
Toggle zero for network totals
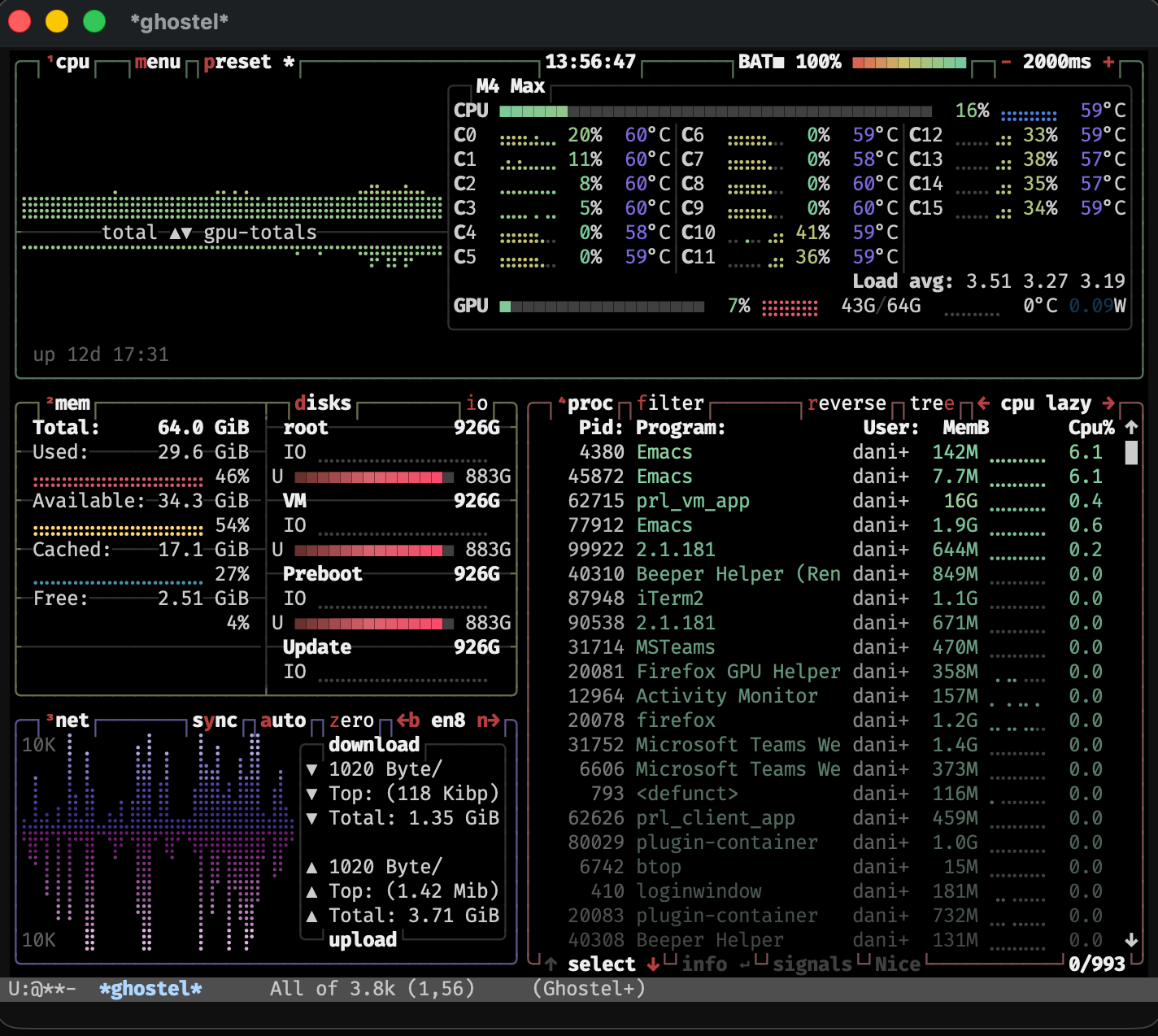click(351, 720)
